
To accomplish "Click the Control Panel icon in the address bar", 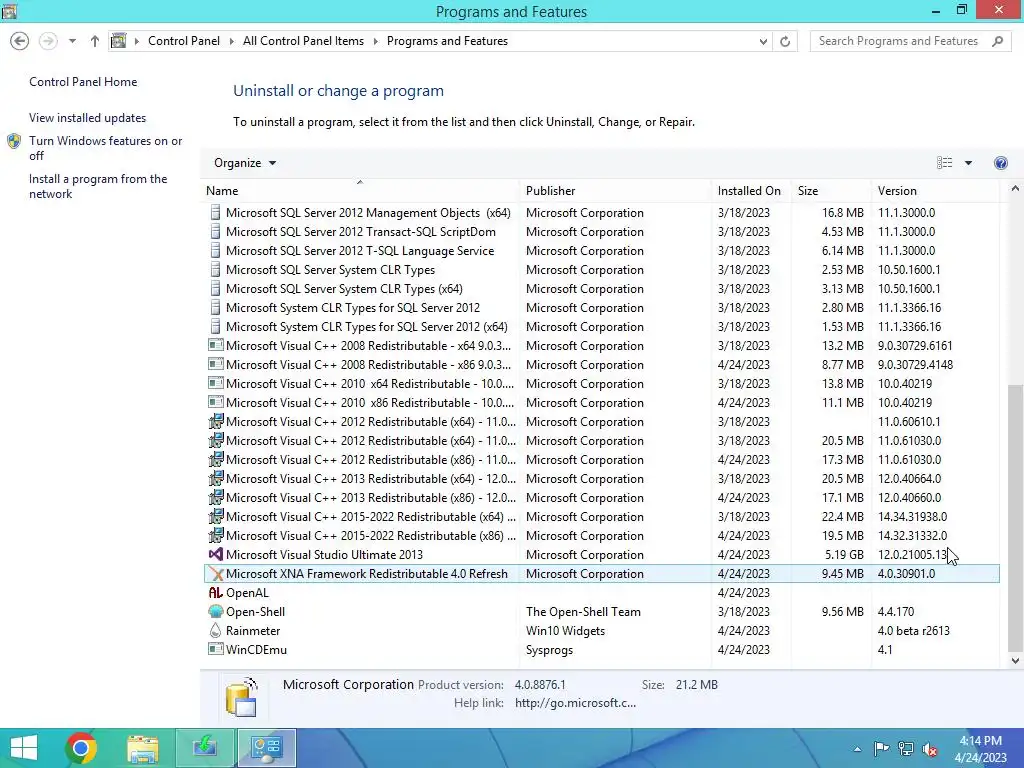I will 118,41.
